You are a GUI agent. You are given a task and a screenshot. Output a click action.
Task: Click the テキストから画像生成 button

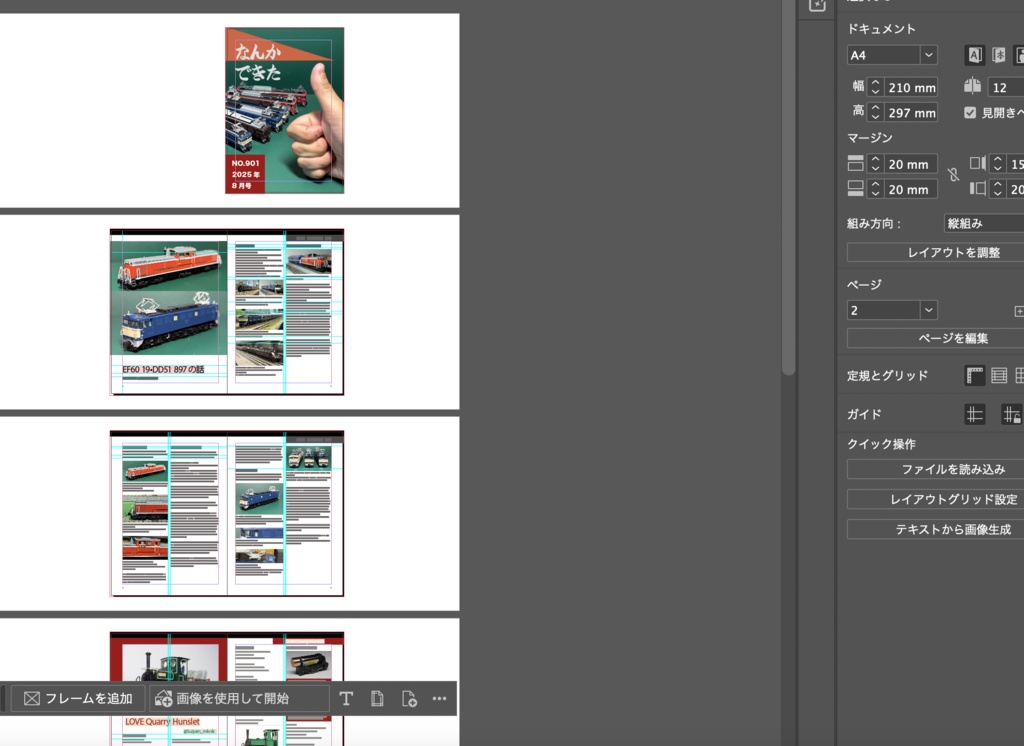point(936,529)
